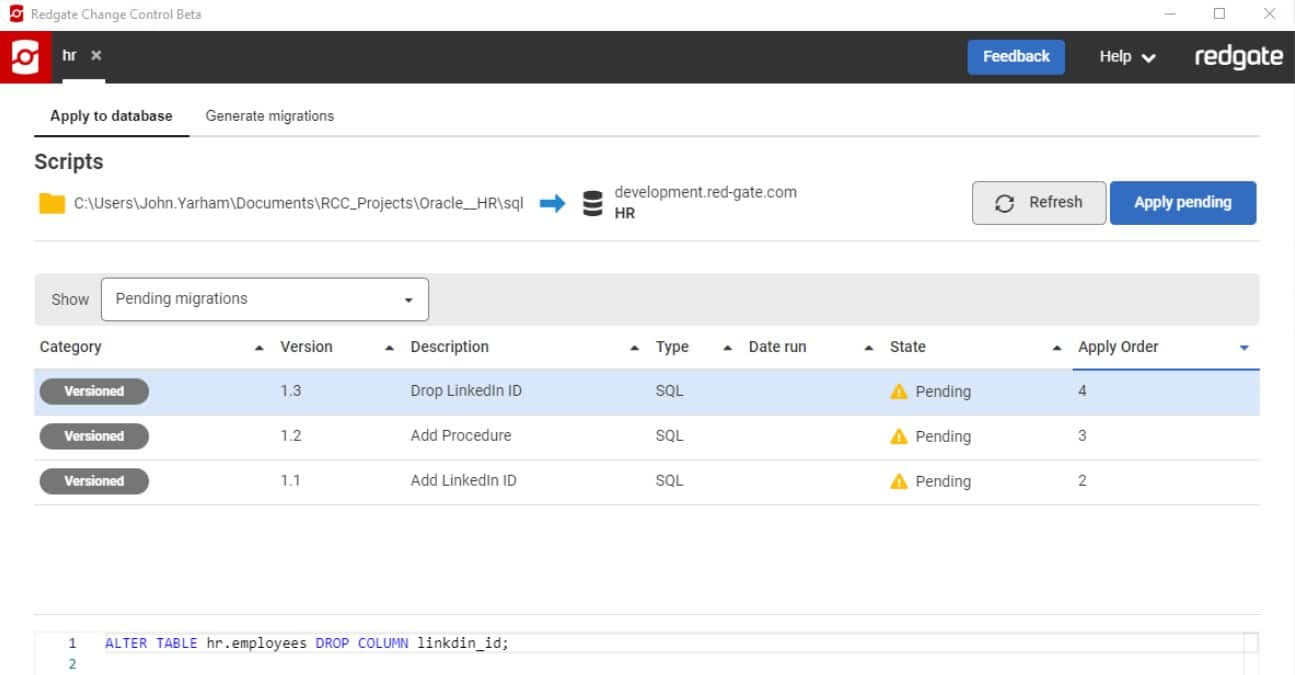The width and height of the screenshot is (1295, 675).
Task: Click version 1.3 cell
Action: coord(291,391)
